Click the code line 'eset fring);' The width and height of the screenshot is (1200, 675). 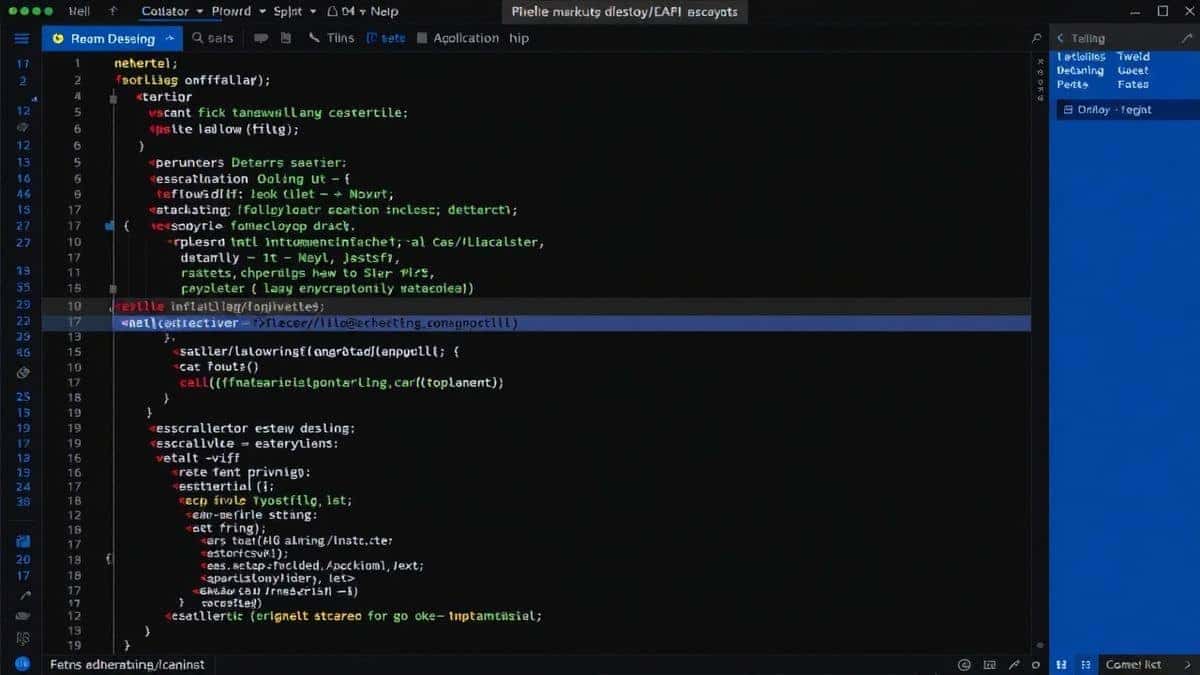227,527
